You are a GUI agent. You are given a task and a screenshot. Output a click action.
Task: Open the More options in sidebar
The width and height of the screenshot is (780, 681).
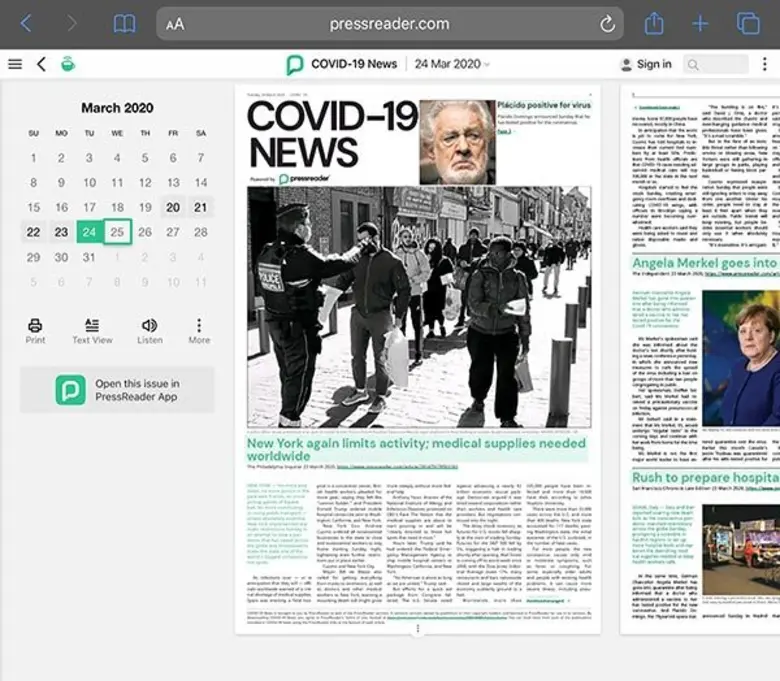coord(199,331)
